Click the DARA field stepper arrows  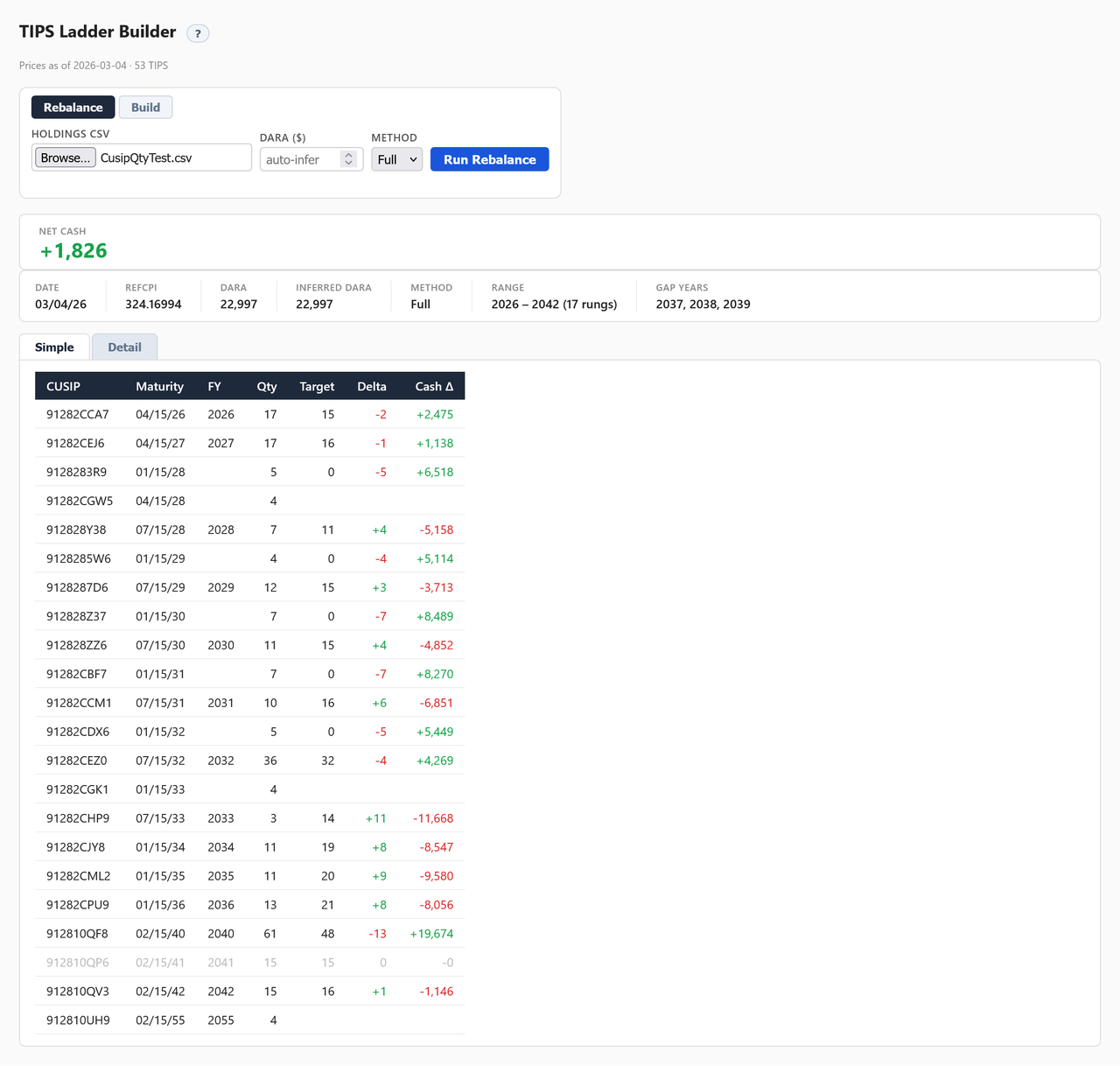tap(348, 159)
